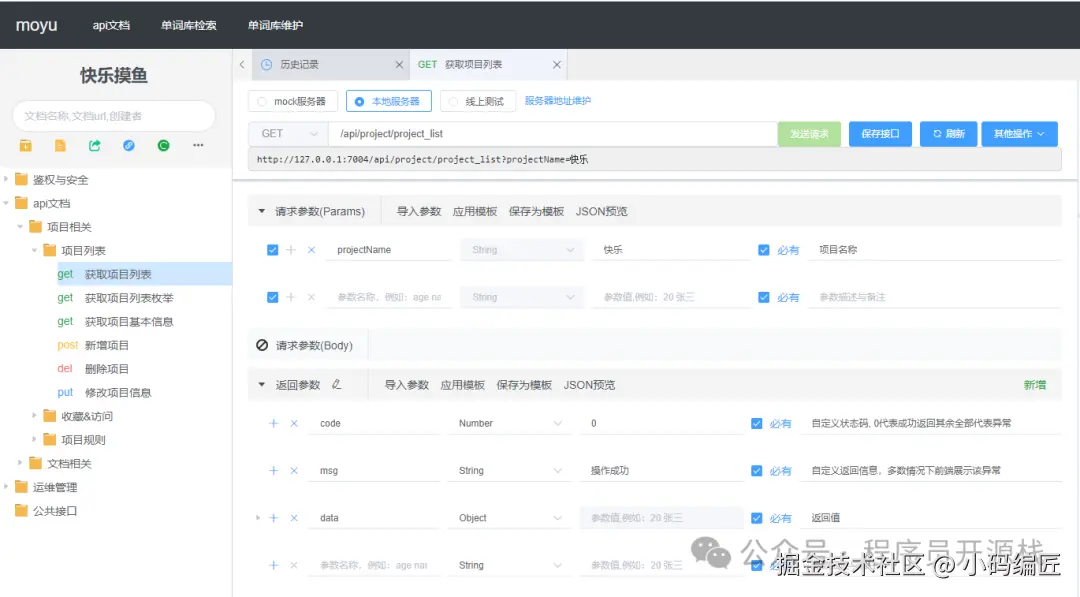Focus the sidebar document search field
This screenshot has height=597, width=1080.
tap(114, 116)
